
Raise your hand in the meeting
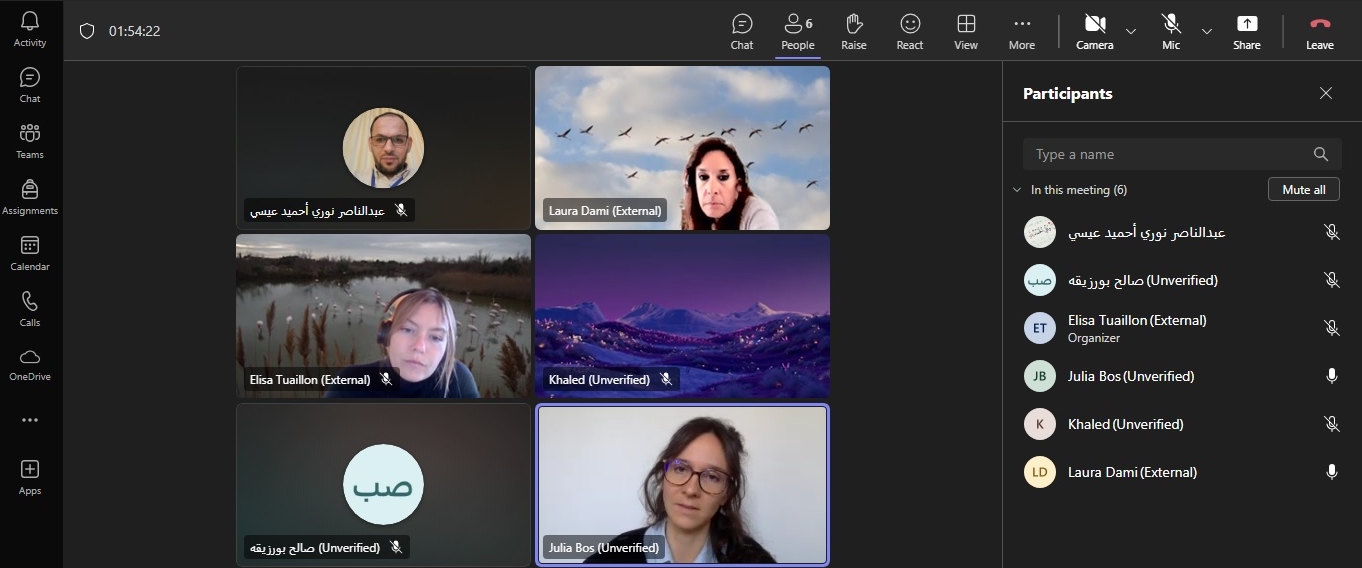[853, 31]
